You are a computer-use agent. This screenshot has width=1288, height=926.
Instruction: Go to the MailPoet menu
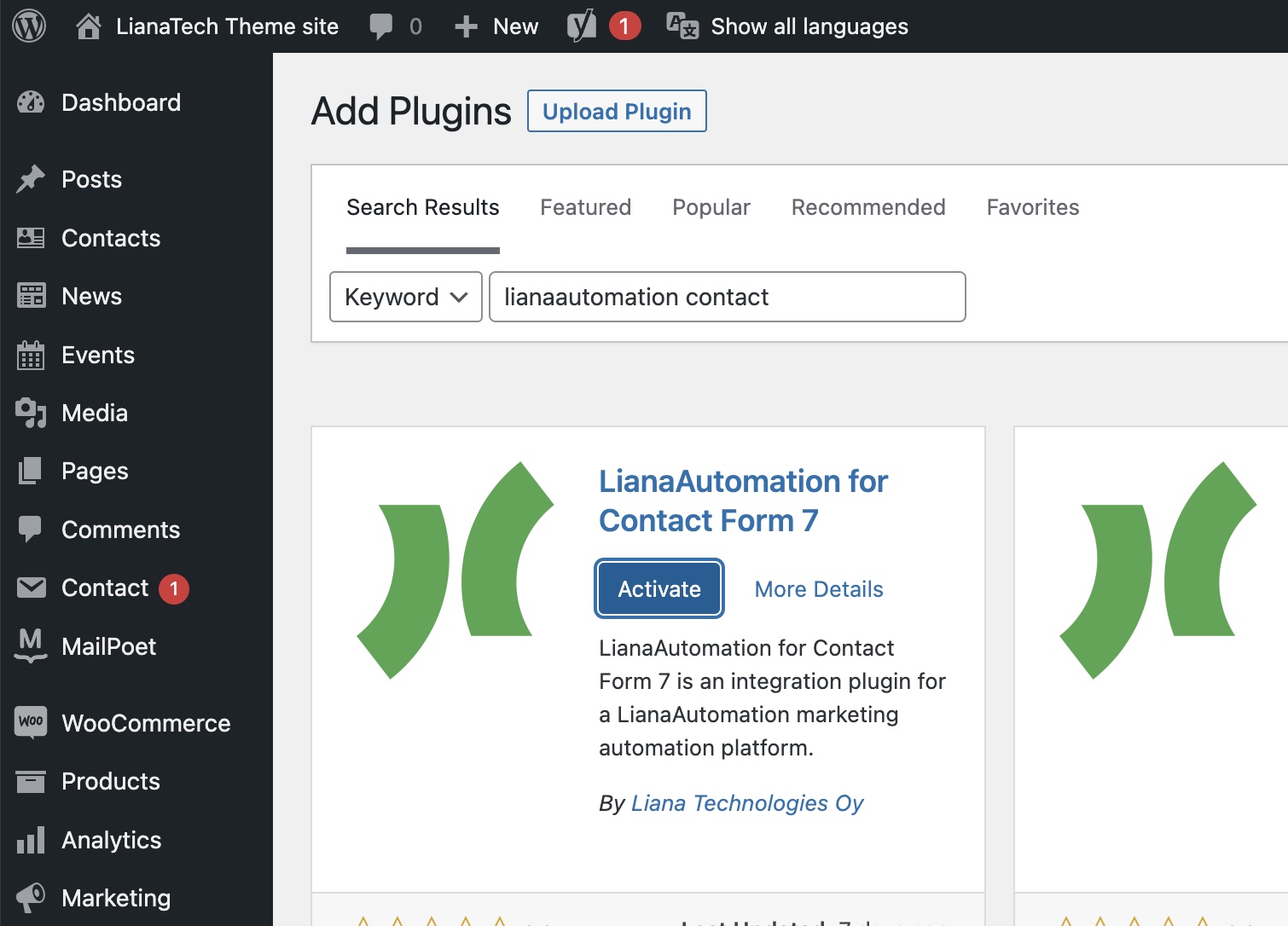[108, 647]
